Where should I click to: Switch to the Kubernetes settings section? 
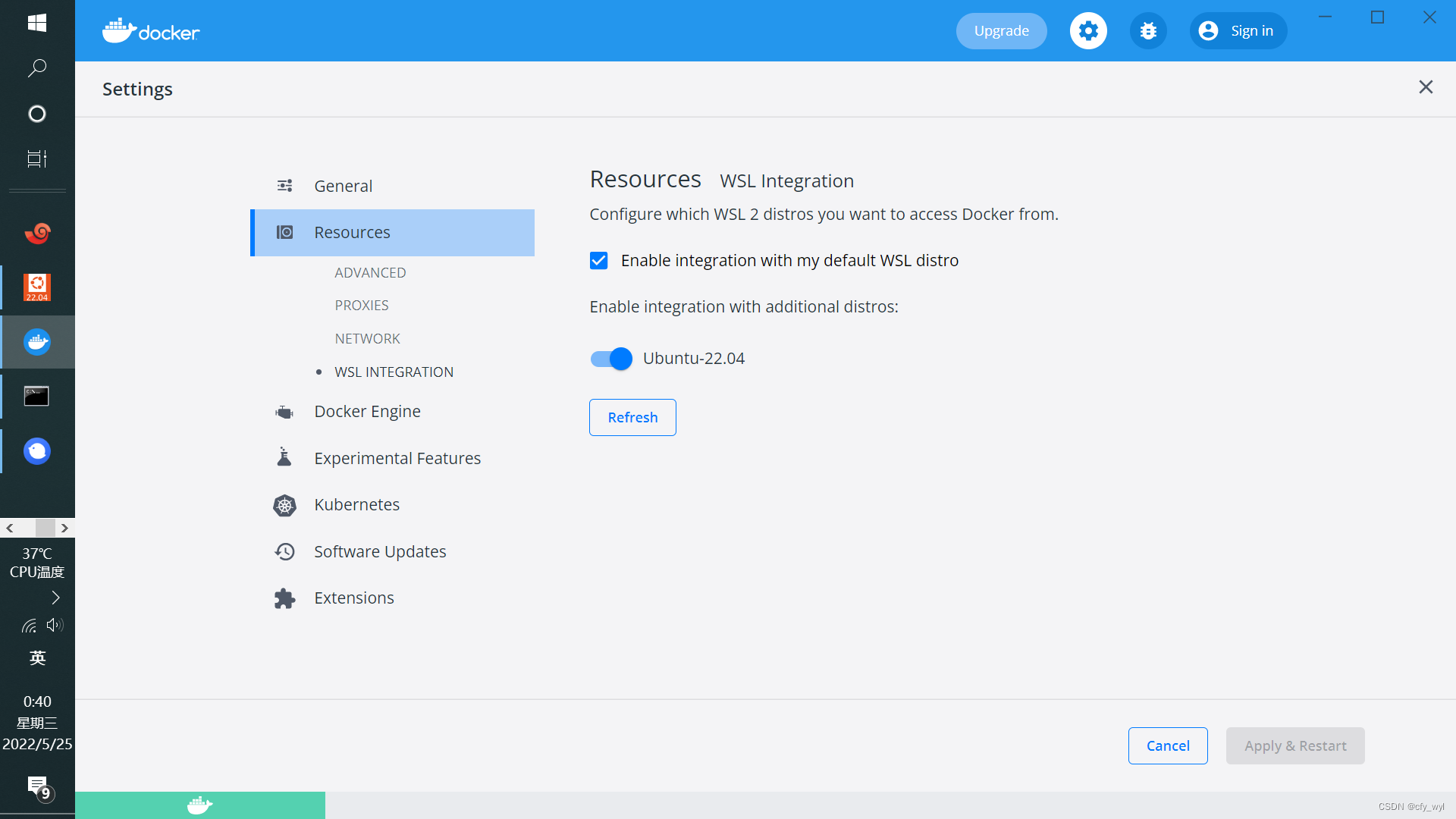[x=356, y=504]
